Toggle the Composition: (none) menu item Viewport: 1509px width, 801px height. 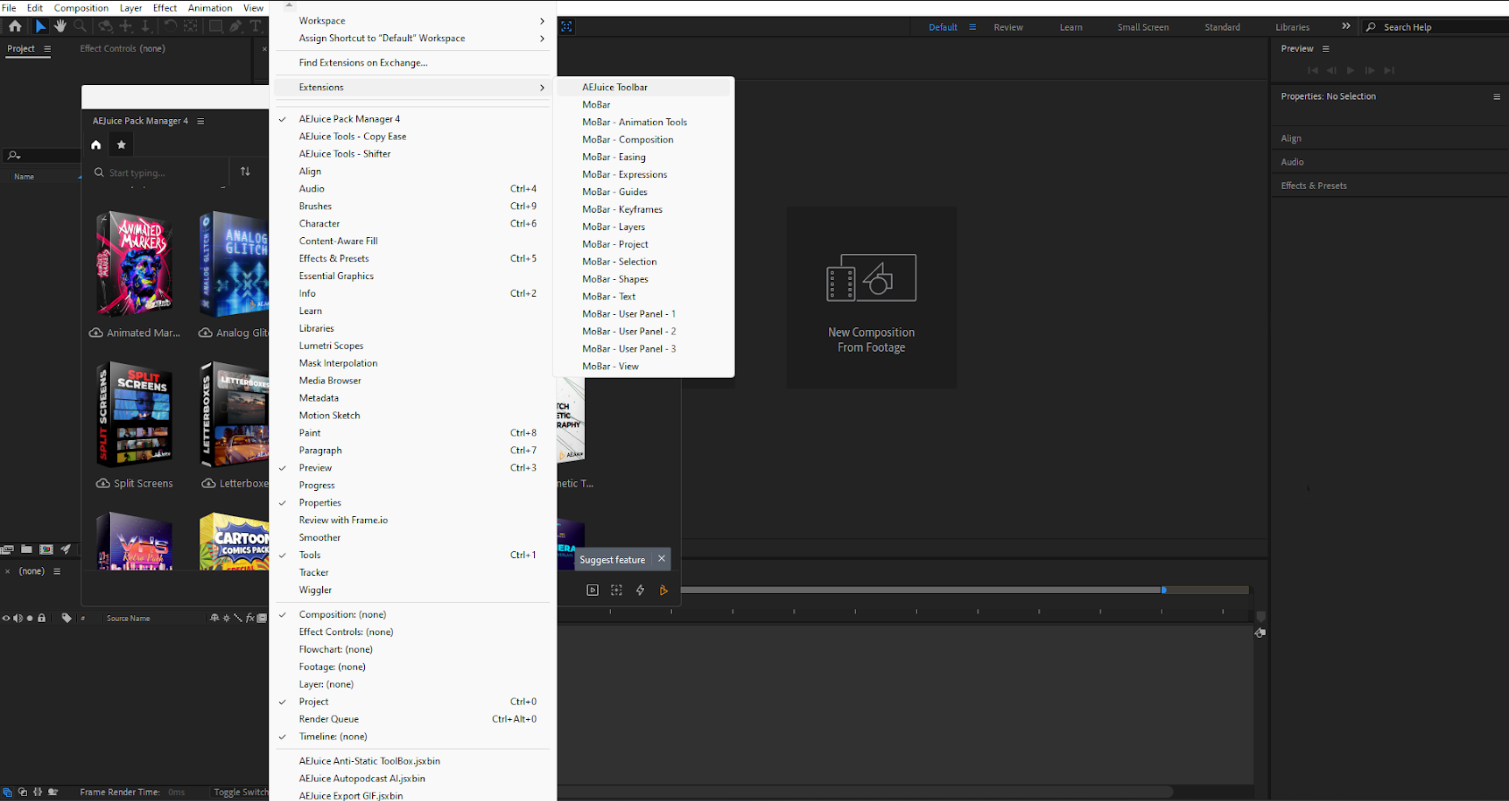(x=414, y=614)
